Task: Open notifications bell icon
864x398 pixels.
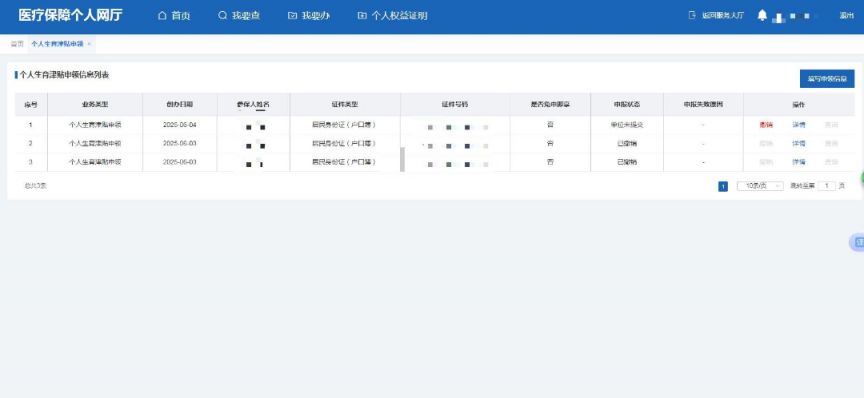Action: coord(762,15)
